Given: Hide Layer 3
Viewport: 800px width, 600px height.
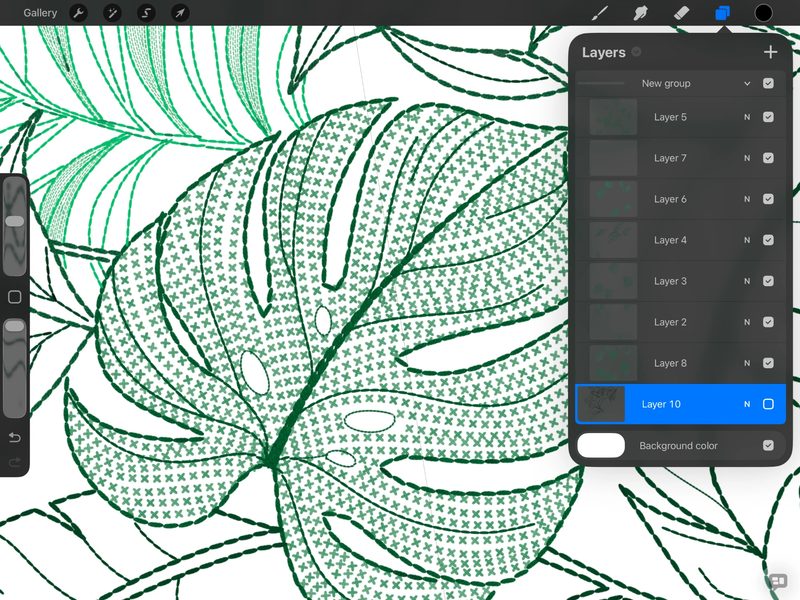Looking at the screenshot, I should (768, 281).
